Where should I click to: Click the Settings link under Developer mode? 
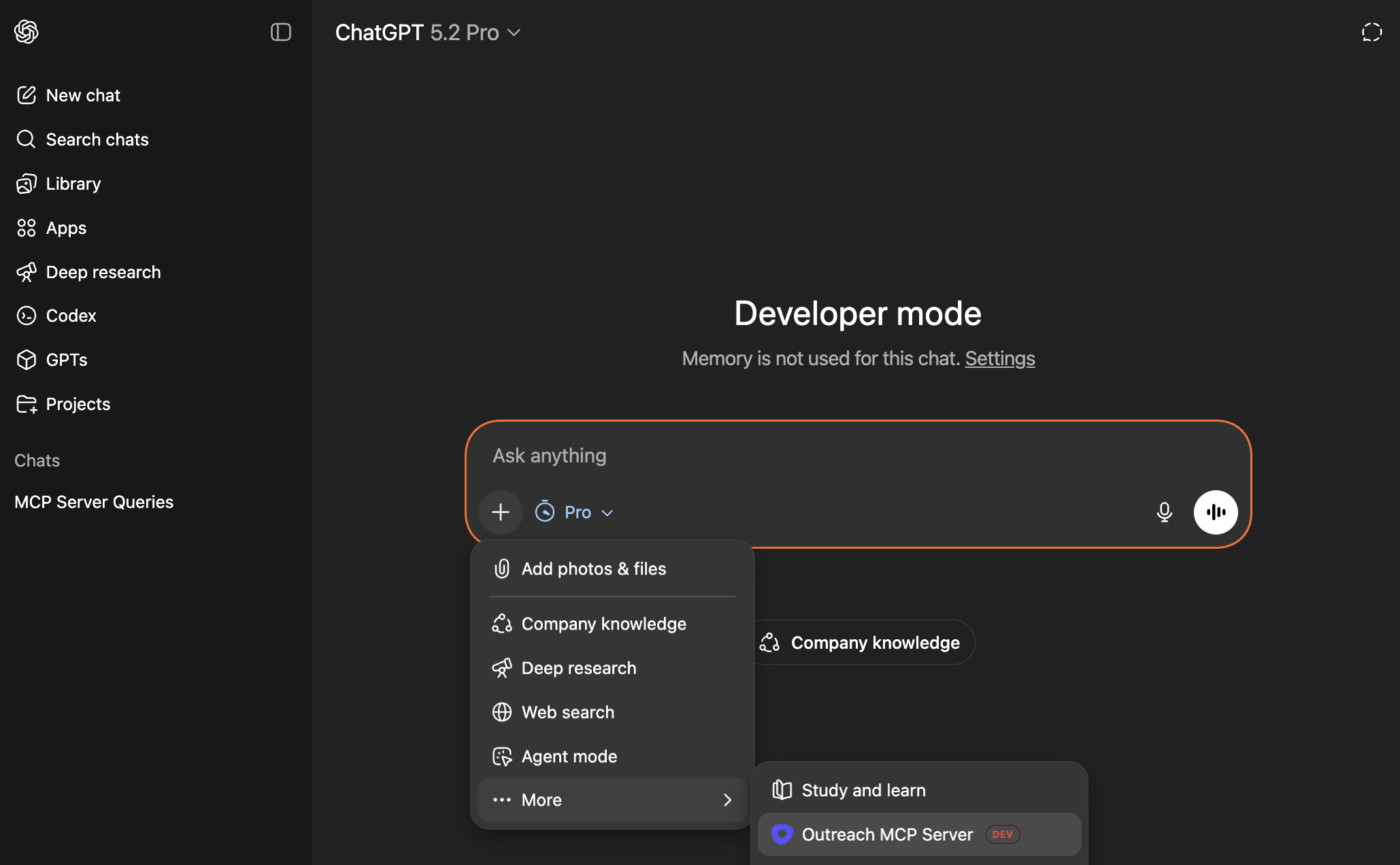click(x=999, y=358)
